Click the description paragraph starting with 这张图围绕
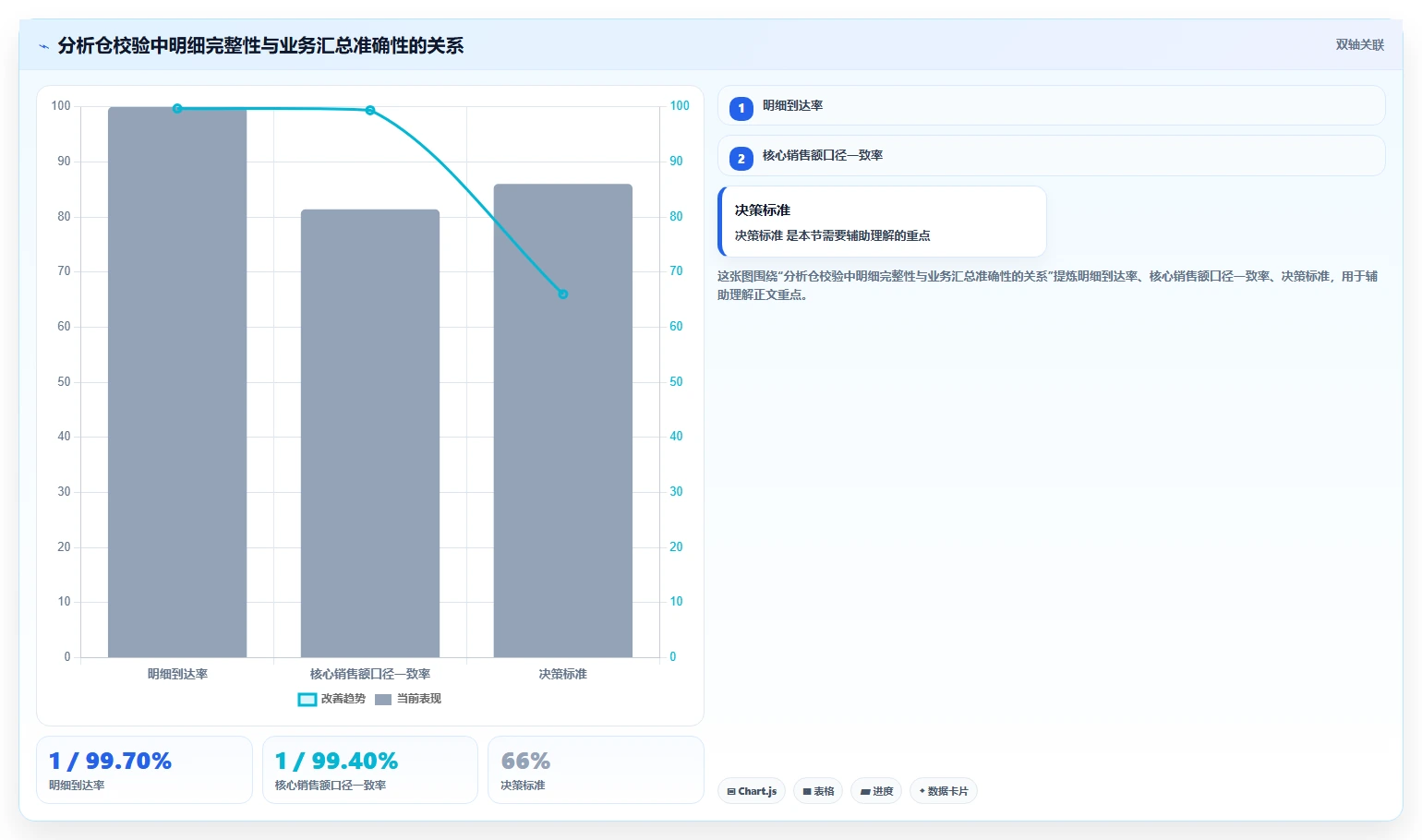Screen dimensions: 1422x840 tap(1049, 285)
